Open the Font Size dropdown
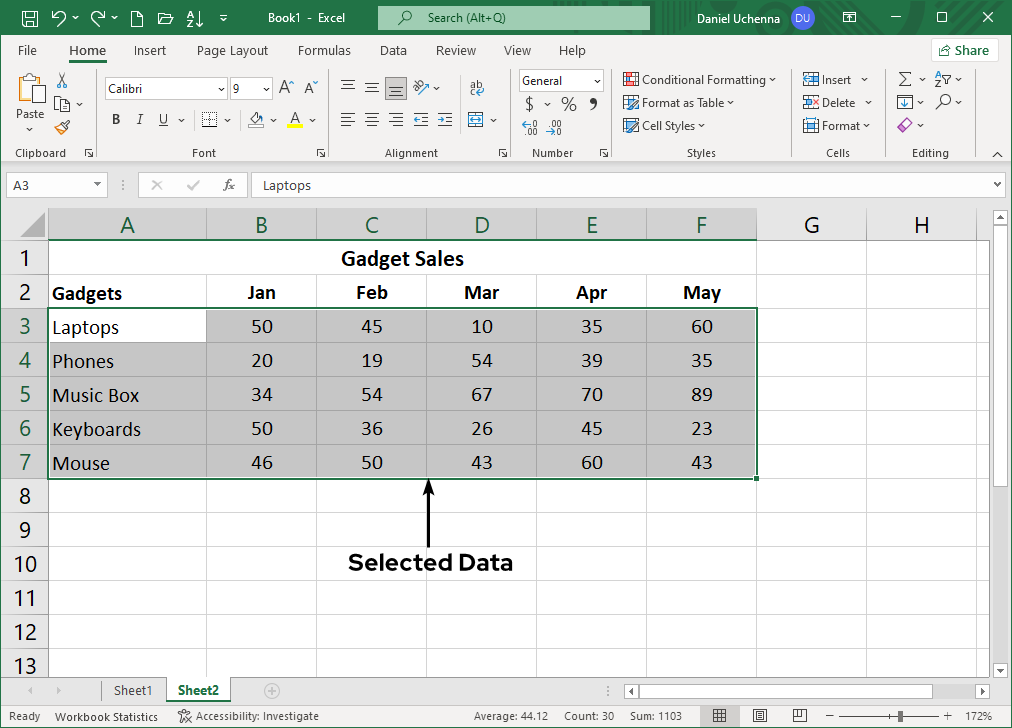This screenshot has height=728, width=1012. pos(268,89)
